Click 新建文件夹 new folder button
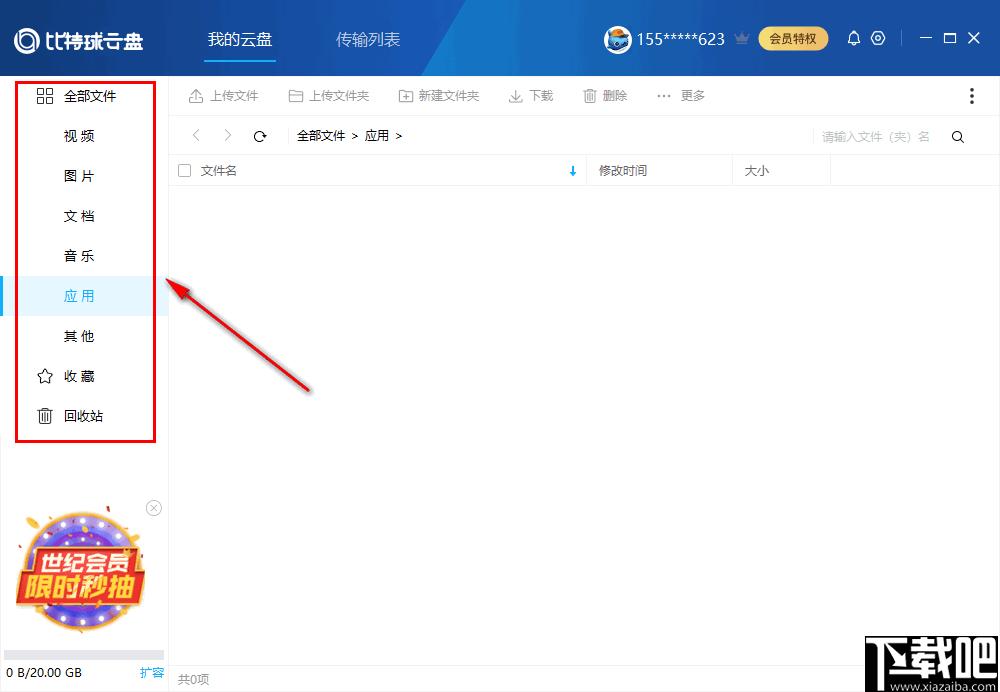Image resolution: width=1000 pixels, height=692 pixels. pyautogui.click(x=439, y=96)
